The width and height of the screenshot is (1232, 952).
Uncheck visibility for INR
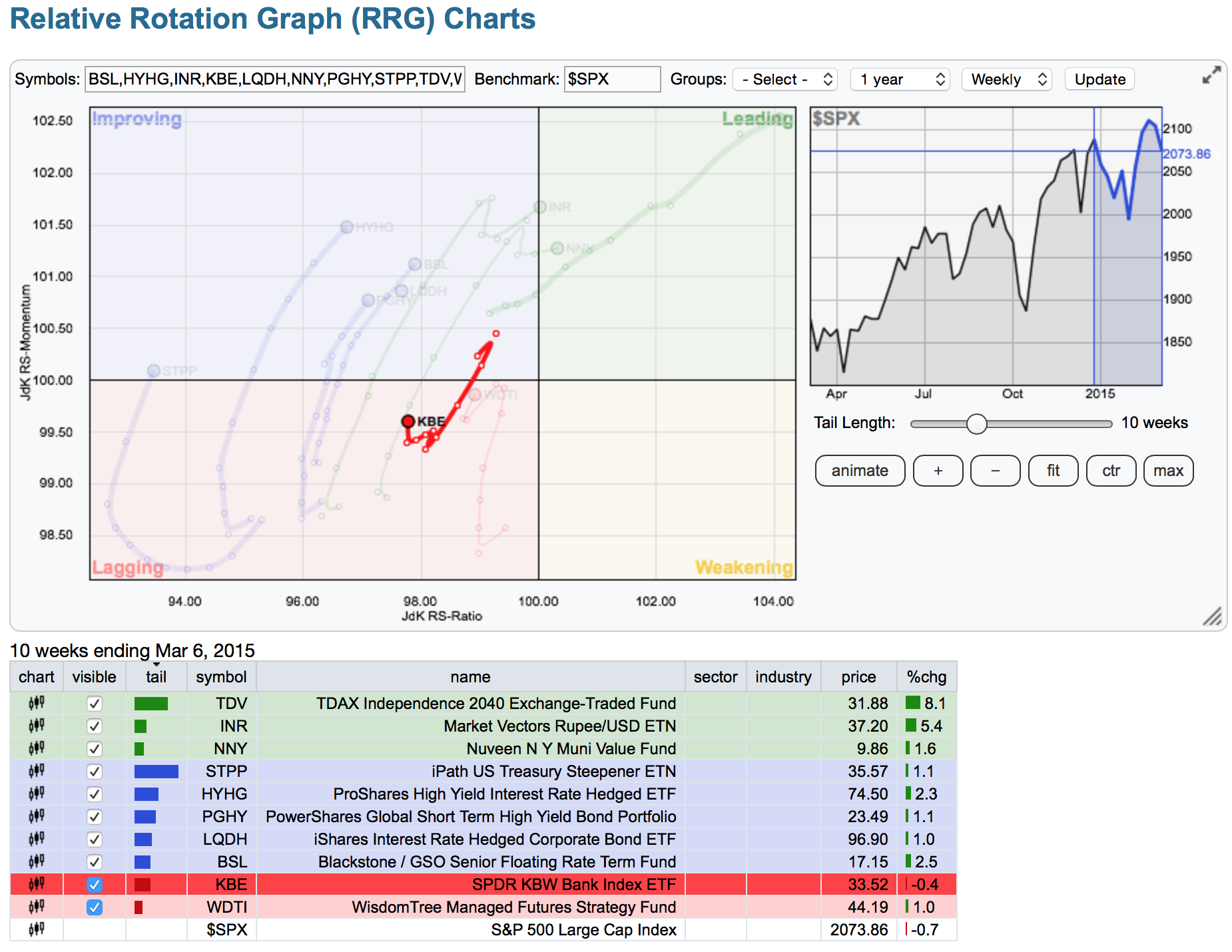[x=95, y=726]
